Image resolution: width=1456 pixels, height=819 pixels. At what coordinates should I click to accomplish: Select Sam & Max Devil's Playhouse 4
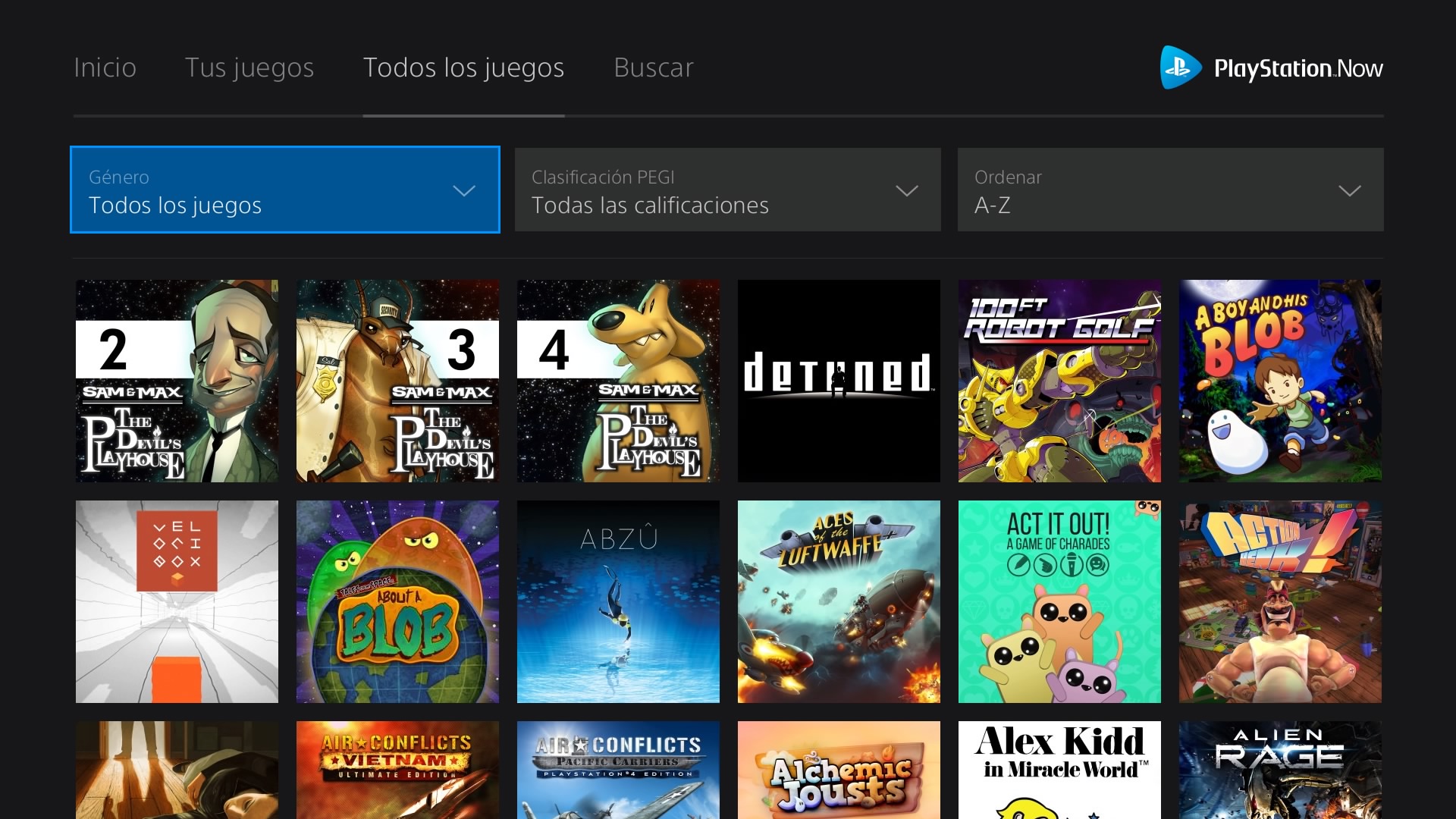click(x=618, y=381)
